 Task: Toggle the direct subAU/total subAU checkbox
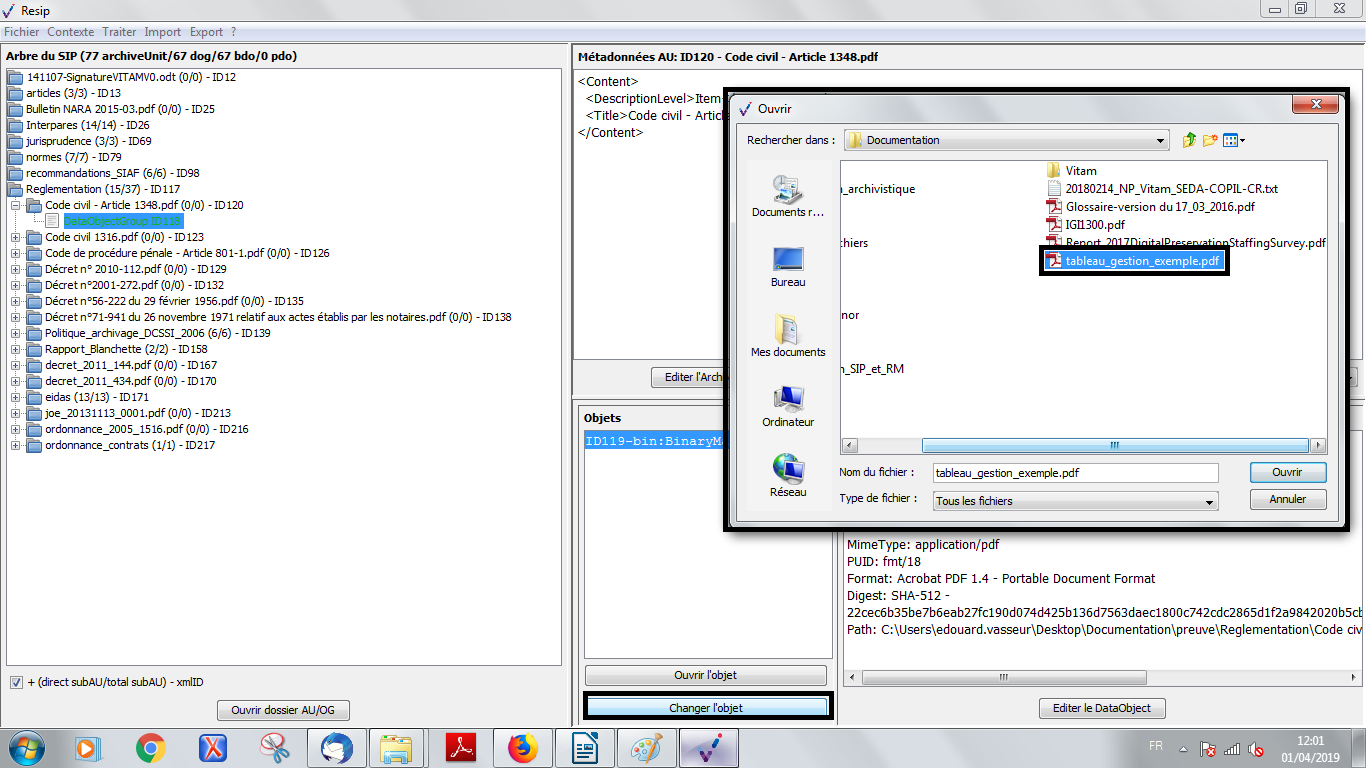pyautogui.click(x=16, y=682)
